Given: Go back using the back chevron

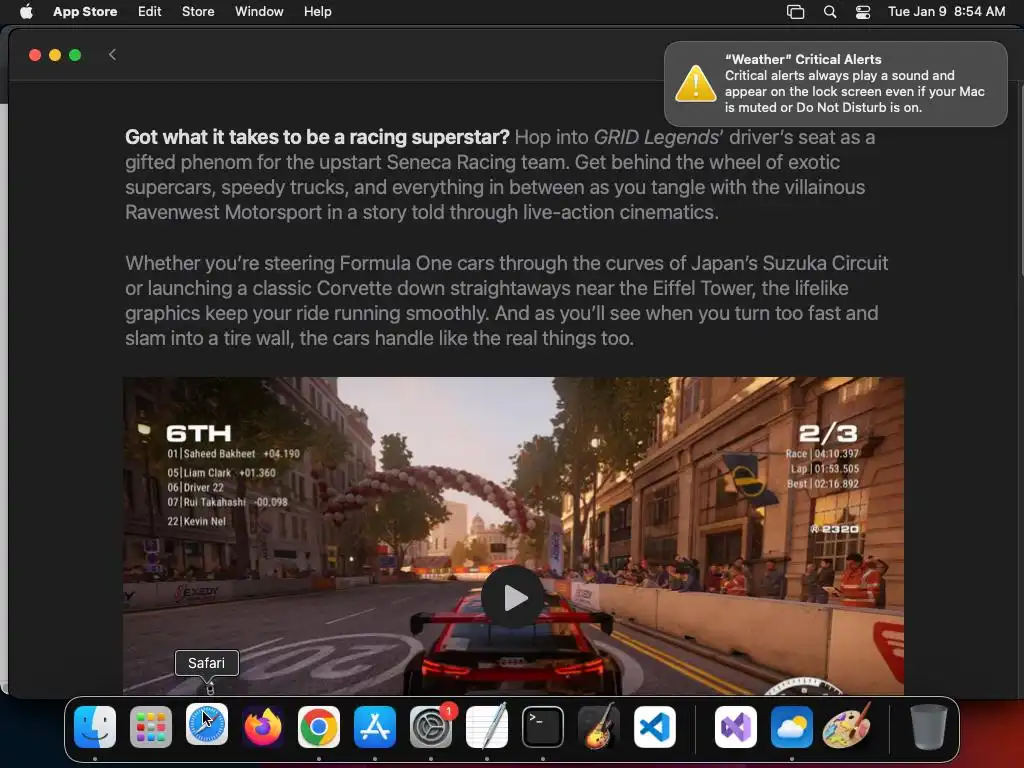Looking at the screenshot, I should (112, 54).
